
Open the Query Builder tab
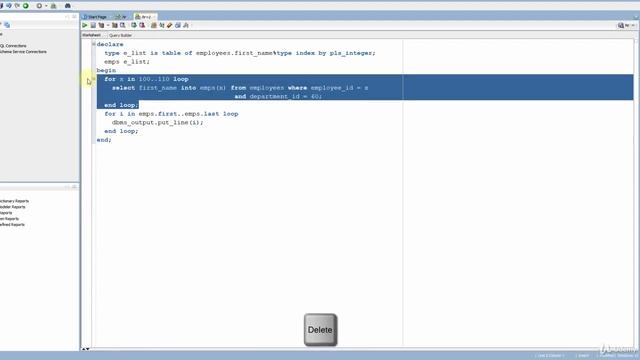click(120, 36)
